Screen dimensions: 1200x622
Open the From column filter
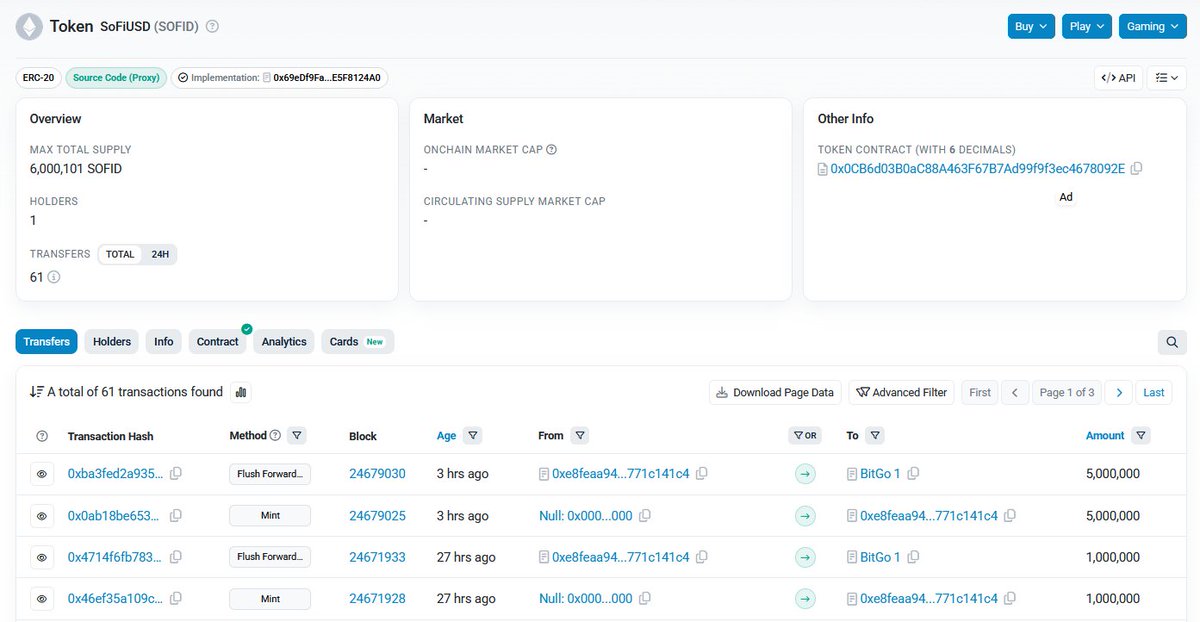pos(580,436)
